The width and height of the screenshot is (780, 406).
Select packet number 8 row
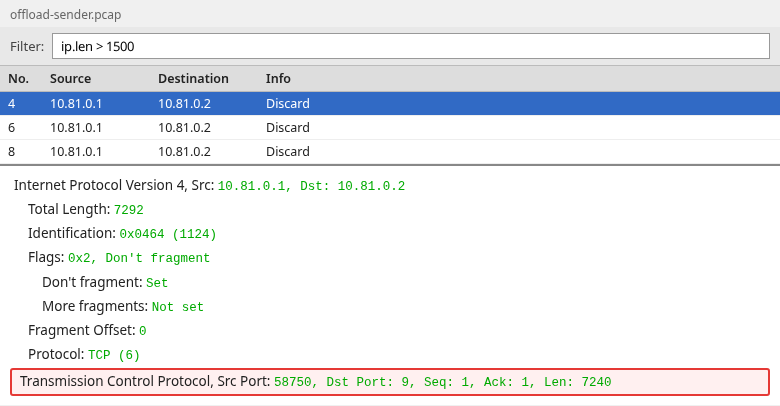pyautogui.click(x=390, y=151)
